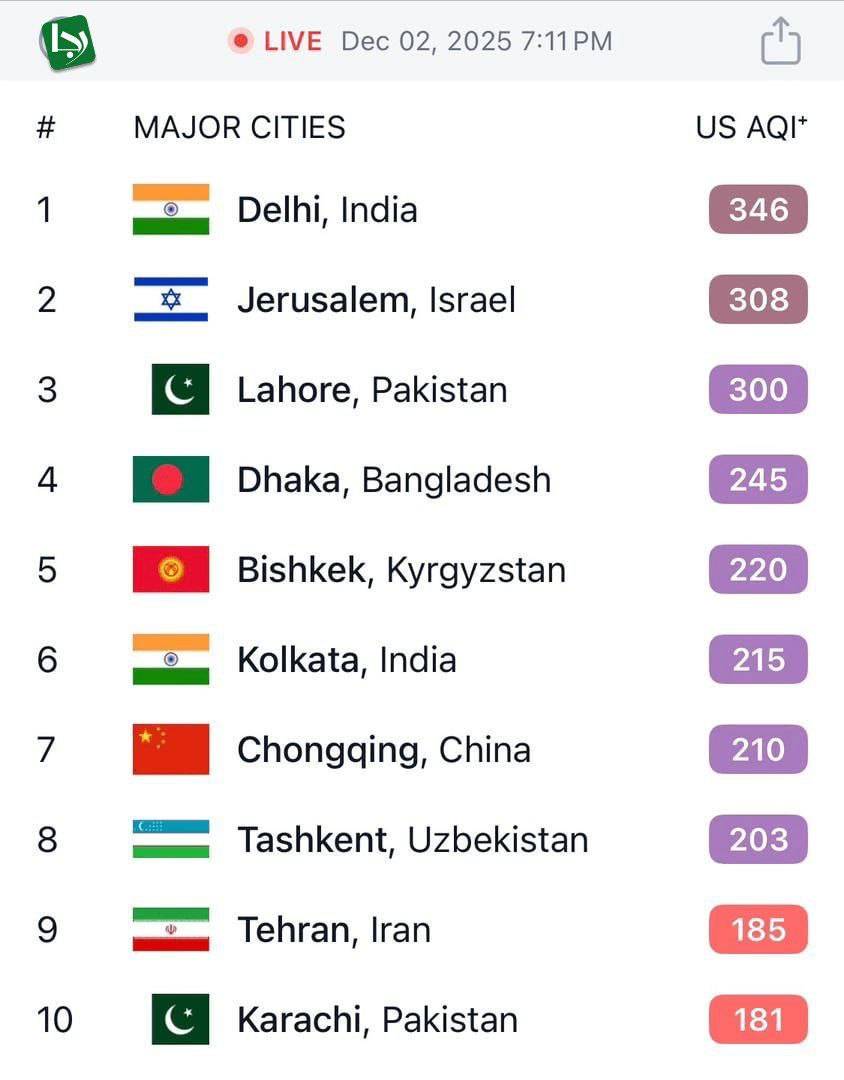The width and height of the screenshot is (844, 1080).
Task: Tap the share icon at top right
Action: click(x=780, y=42)
